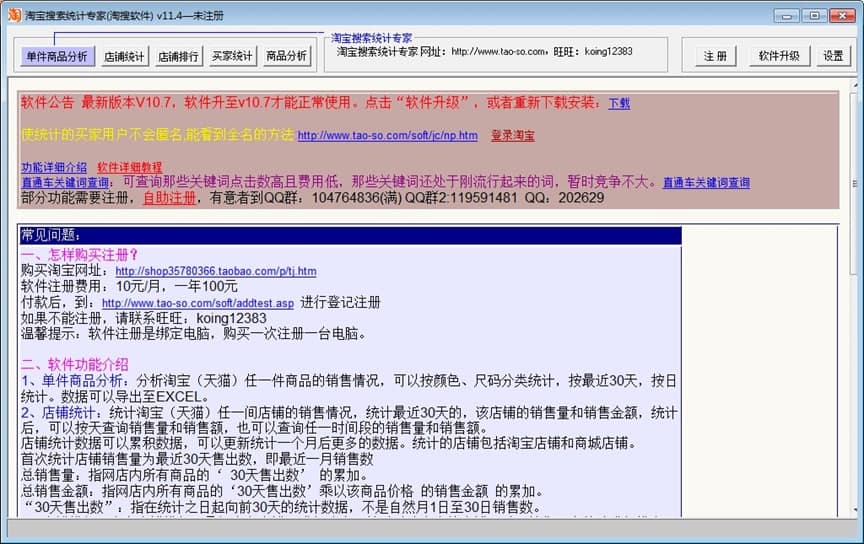Viewport: 864px width, 544px height.
Task: Switch to the 店铺统计 tab
Action: click(124, 56)
